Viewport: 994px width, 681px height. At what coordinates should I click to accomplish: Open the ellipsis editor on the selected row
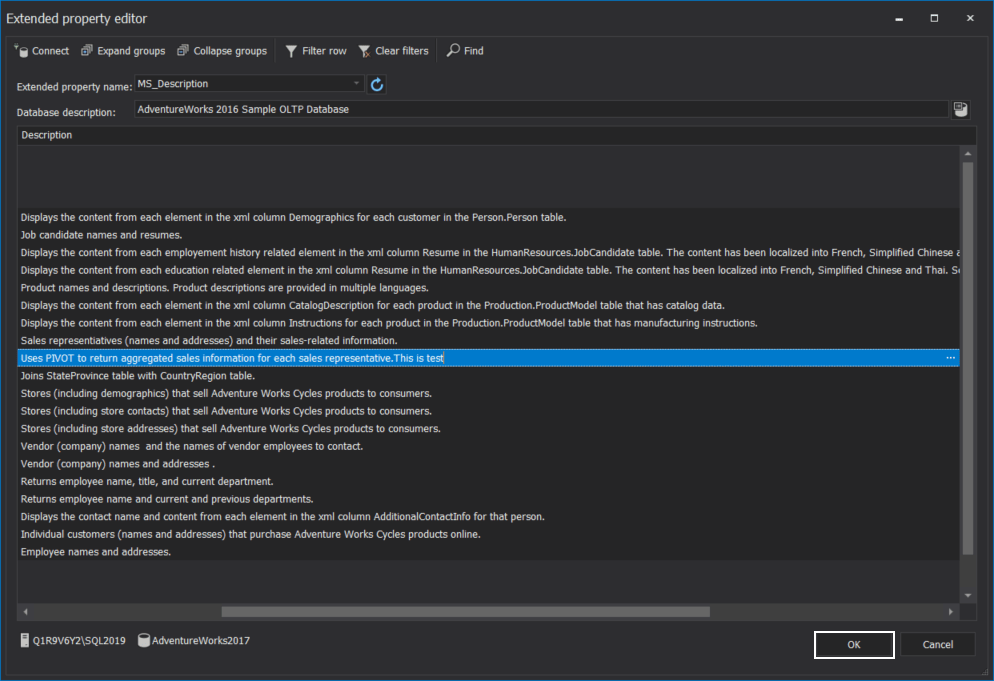coord(950,357)
